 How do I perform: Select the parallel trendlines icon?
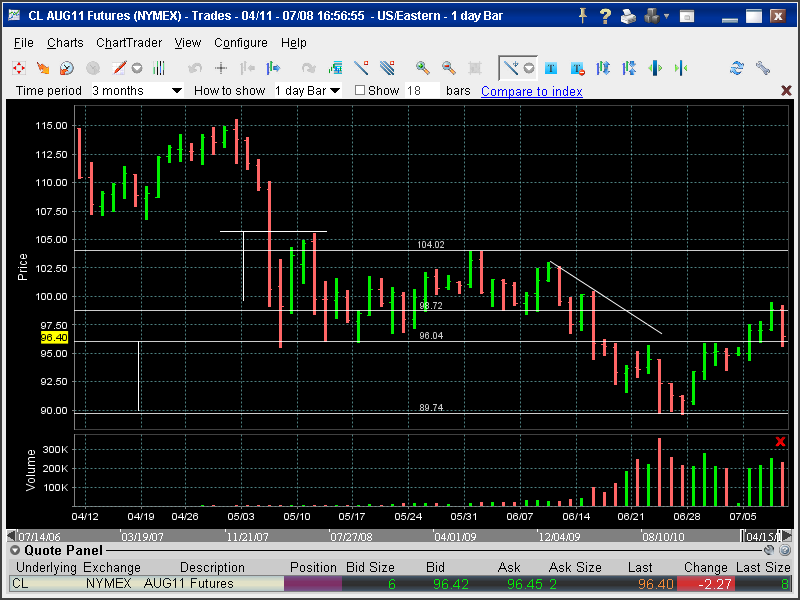pos(387,68)
